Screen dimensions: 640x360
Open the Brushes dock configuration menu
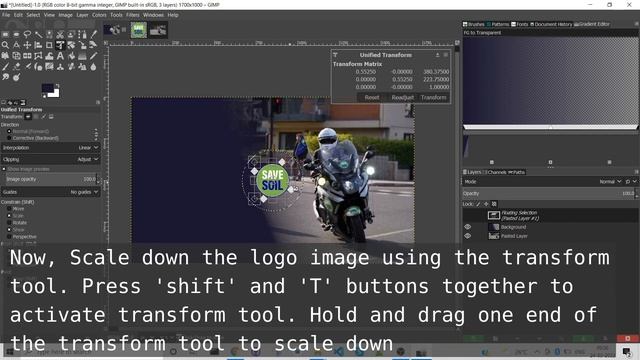pyautogui.click(x=636, y=24)
